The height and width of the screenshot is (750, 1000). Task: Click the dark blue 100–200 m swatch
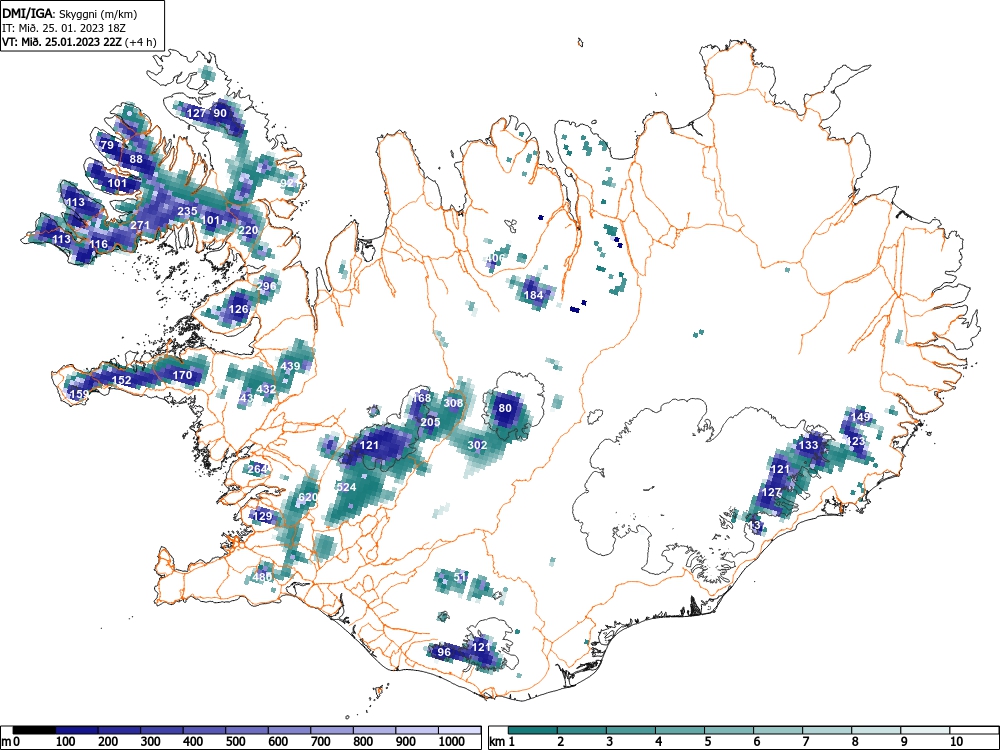[x=77, y=730]
